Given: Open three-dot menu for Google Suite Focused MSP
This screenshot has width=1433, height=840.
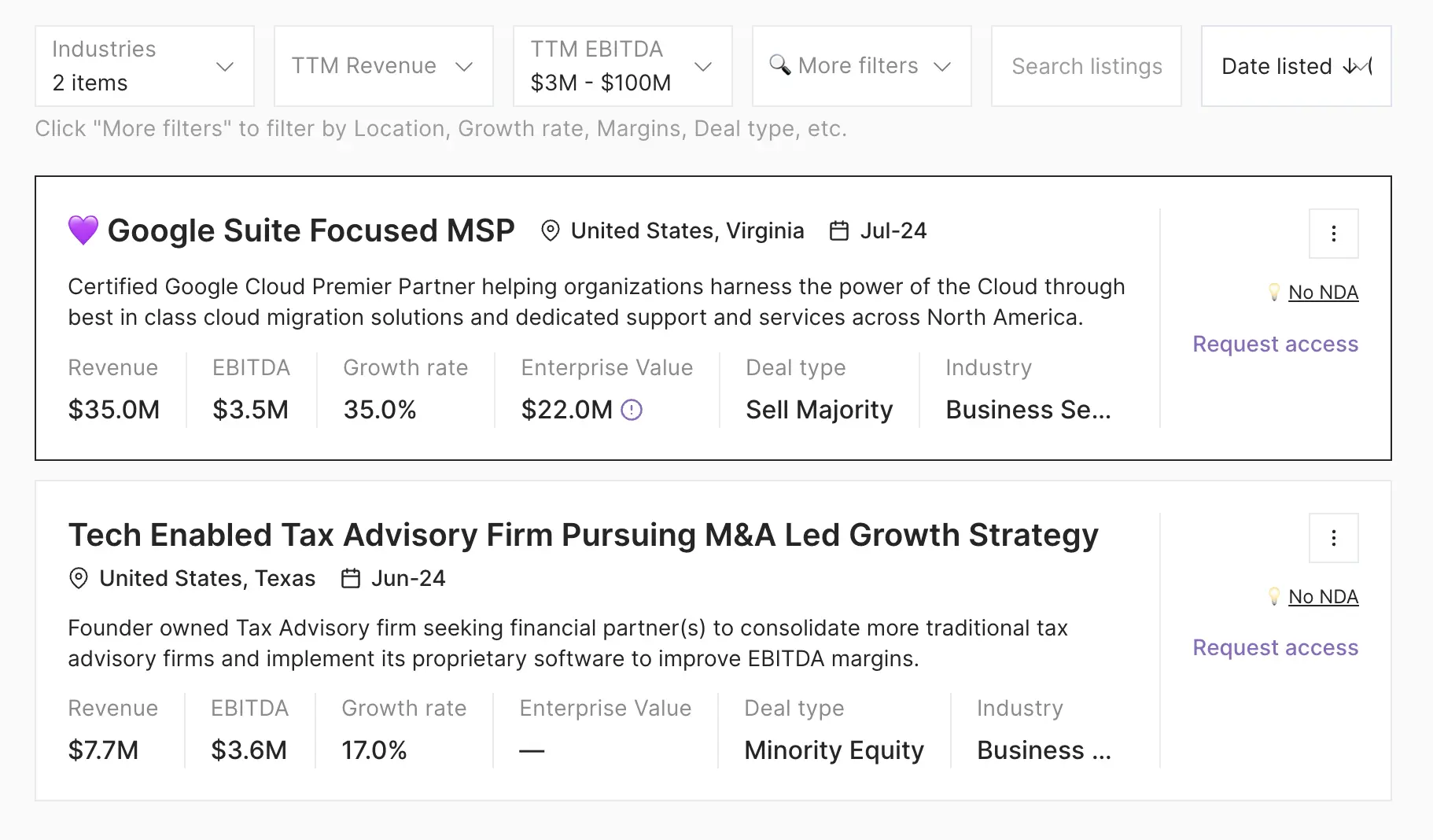Looking at the screenshot, I should (1333, 234).
